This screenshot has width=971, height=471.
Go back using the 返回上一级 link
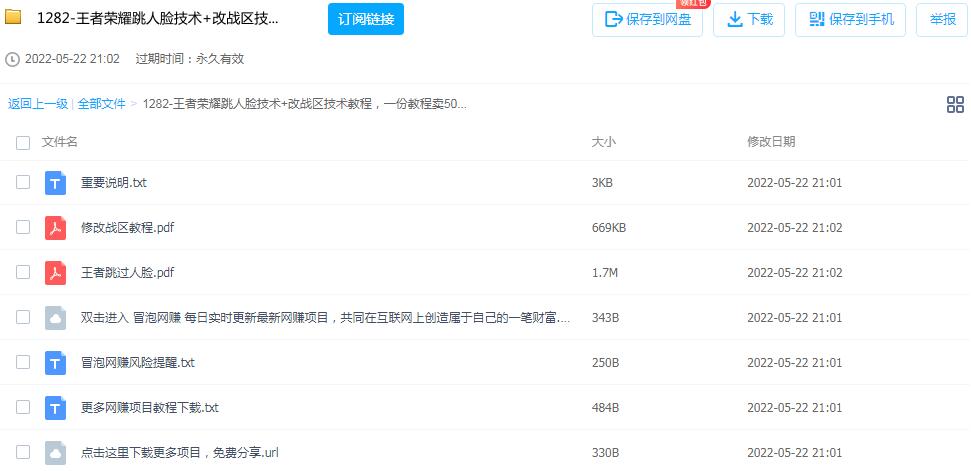pyautogui.click(x=38, y=104)
